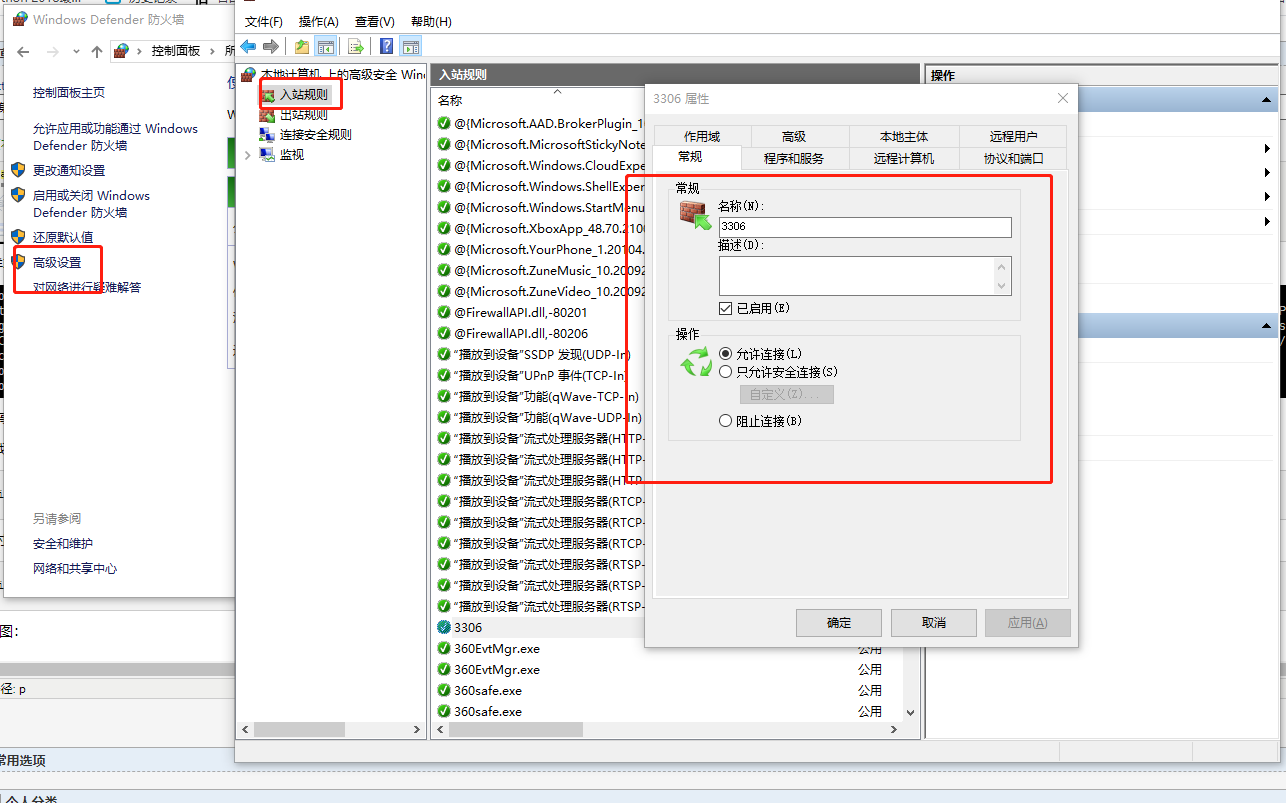Click the firewall brick icon in 3306 dialog

click(695, 215)
